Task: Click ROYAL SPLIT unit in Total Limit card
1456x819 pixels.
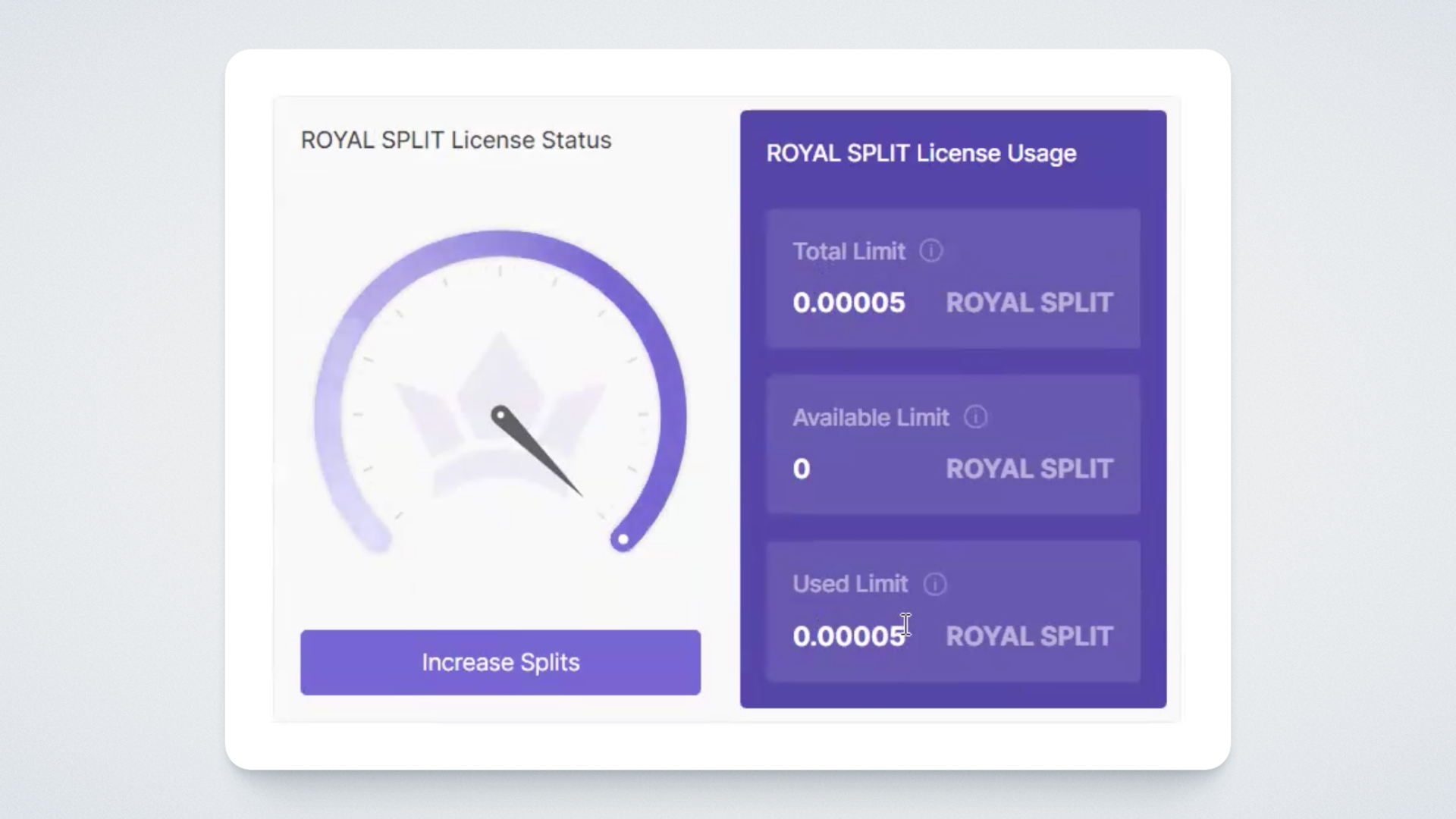Action: point(1029,303)
